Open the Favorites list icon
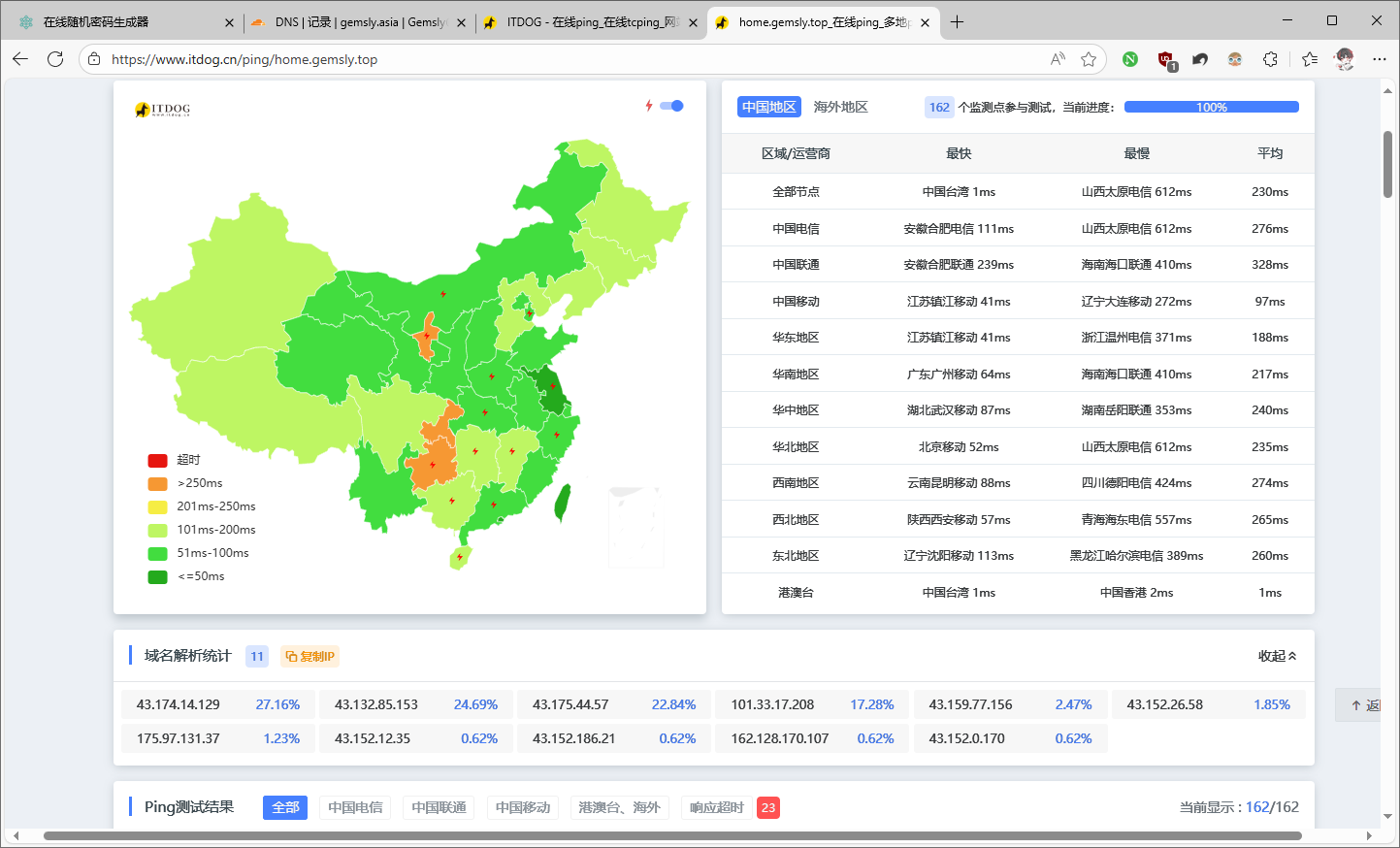Image resolution: width=1400 pixels, height=848 pixels. coord(1309,59)
